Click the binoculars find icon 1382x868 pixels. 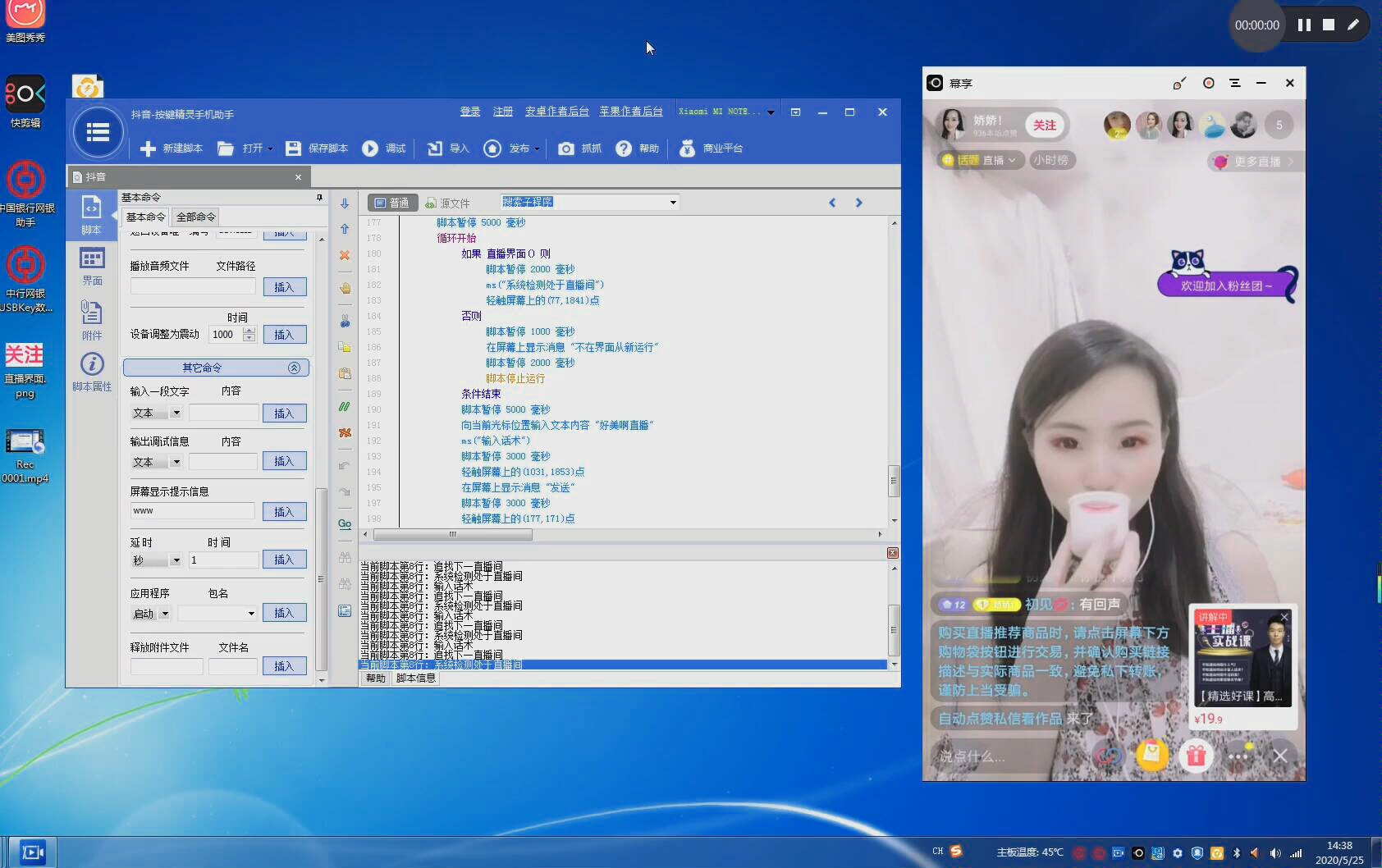345,557
